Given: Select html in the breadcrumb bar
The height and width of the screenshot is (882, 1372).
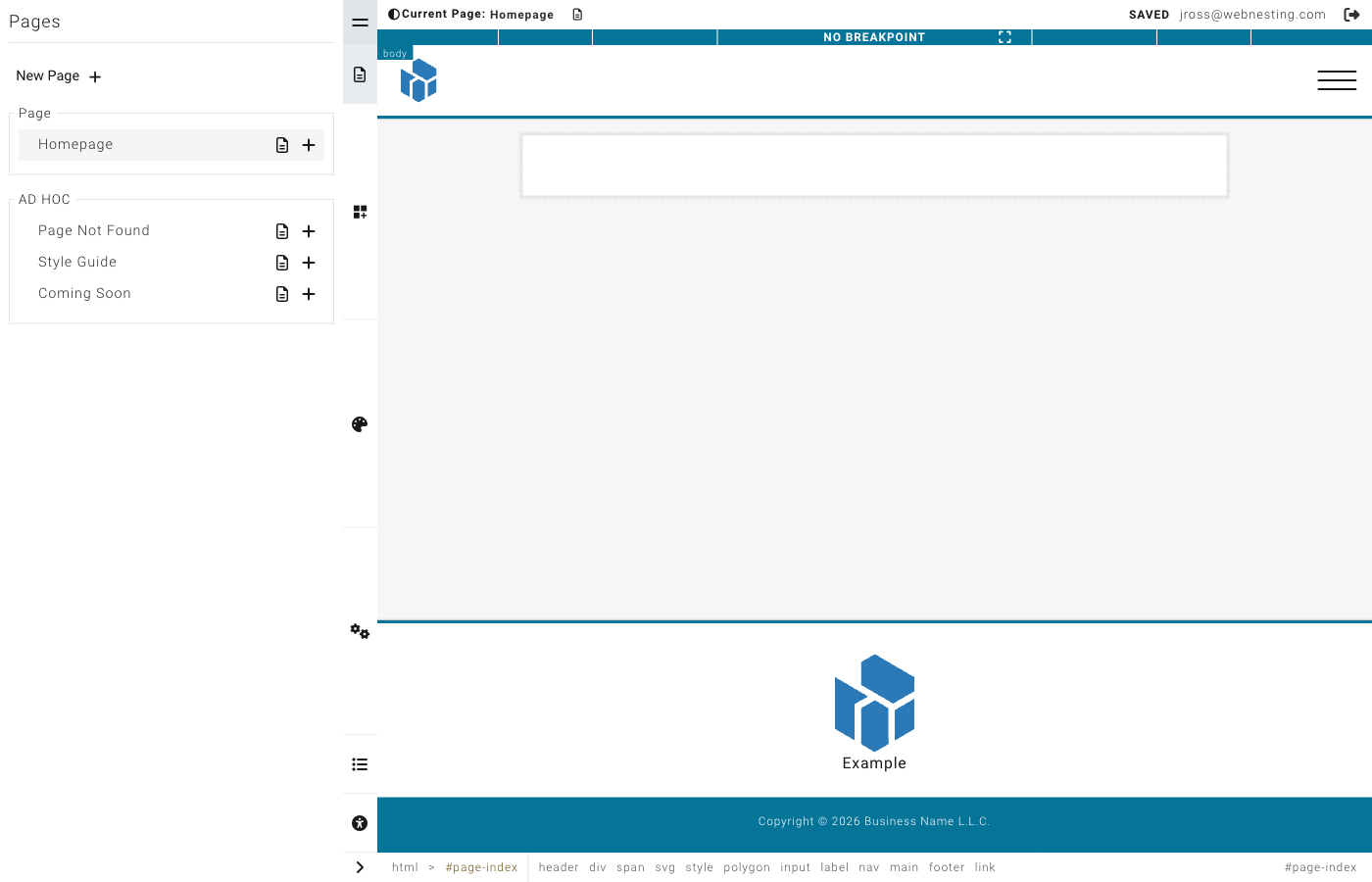Looking at the screenshot, I should point(405,867).
